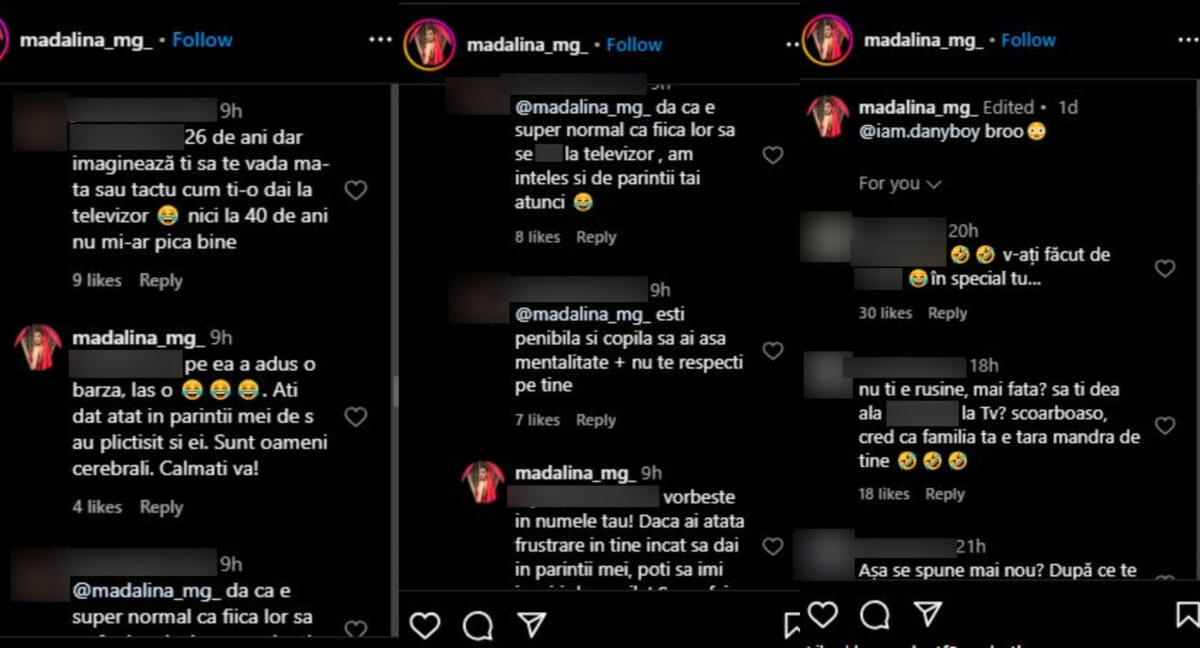Screen dimensions: 1200x648
Task: Like madalina_mg_'s 'Calmati va!' reply
Action: pos(356,416)
